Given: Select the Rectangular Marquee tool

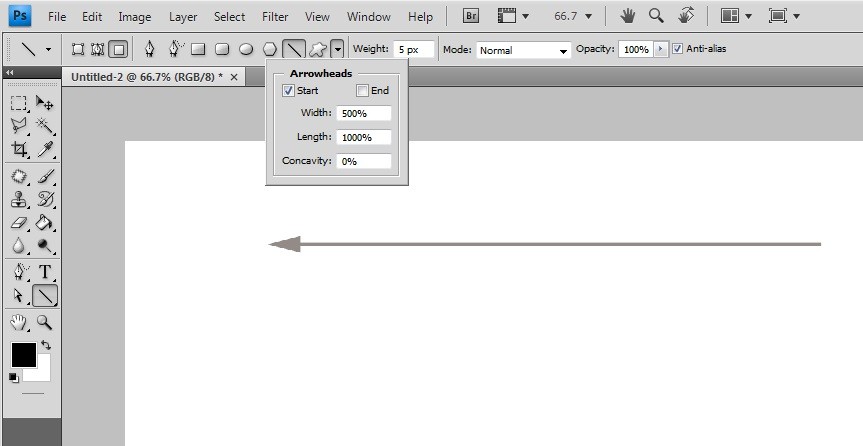Looking at the screenshot, I should [x=18, y=103].
